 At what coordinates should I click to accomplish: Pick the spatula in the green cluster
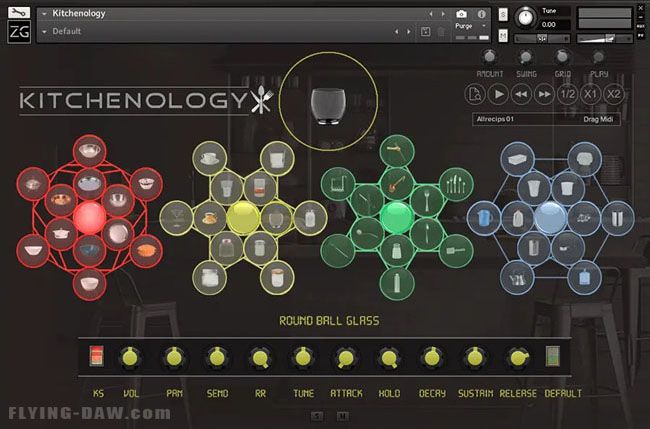pos(456,250)
